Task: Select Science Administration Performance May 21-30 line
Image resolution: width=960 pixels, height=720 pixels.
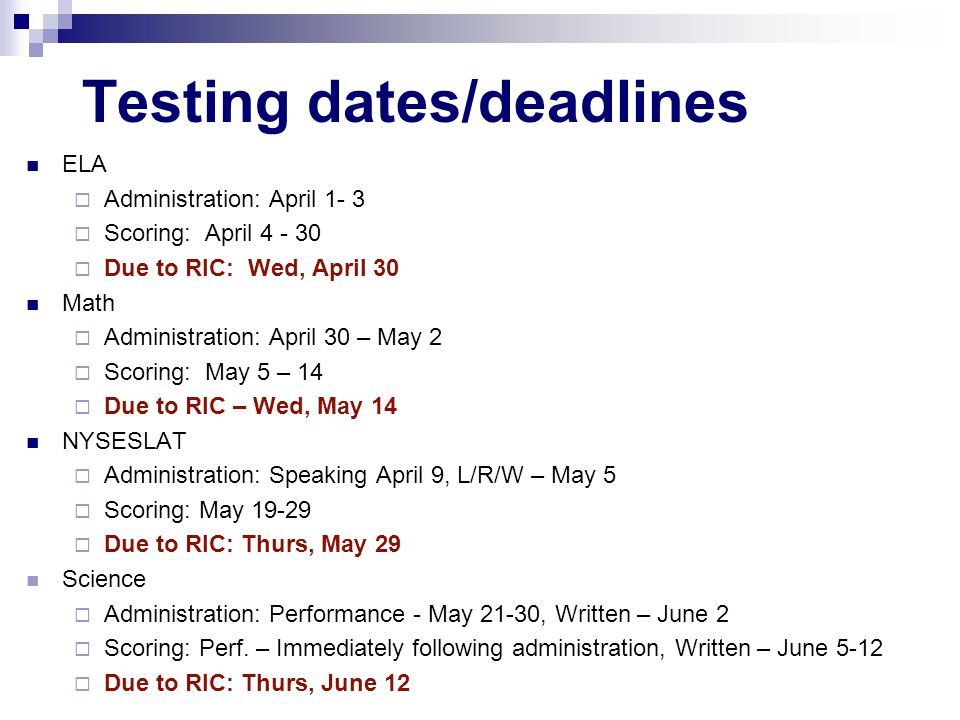Action: tap(416, 614)
